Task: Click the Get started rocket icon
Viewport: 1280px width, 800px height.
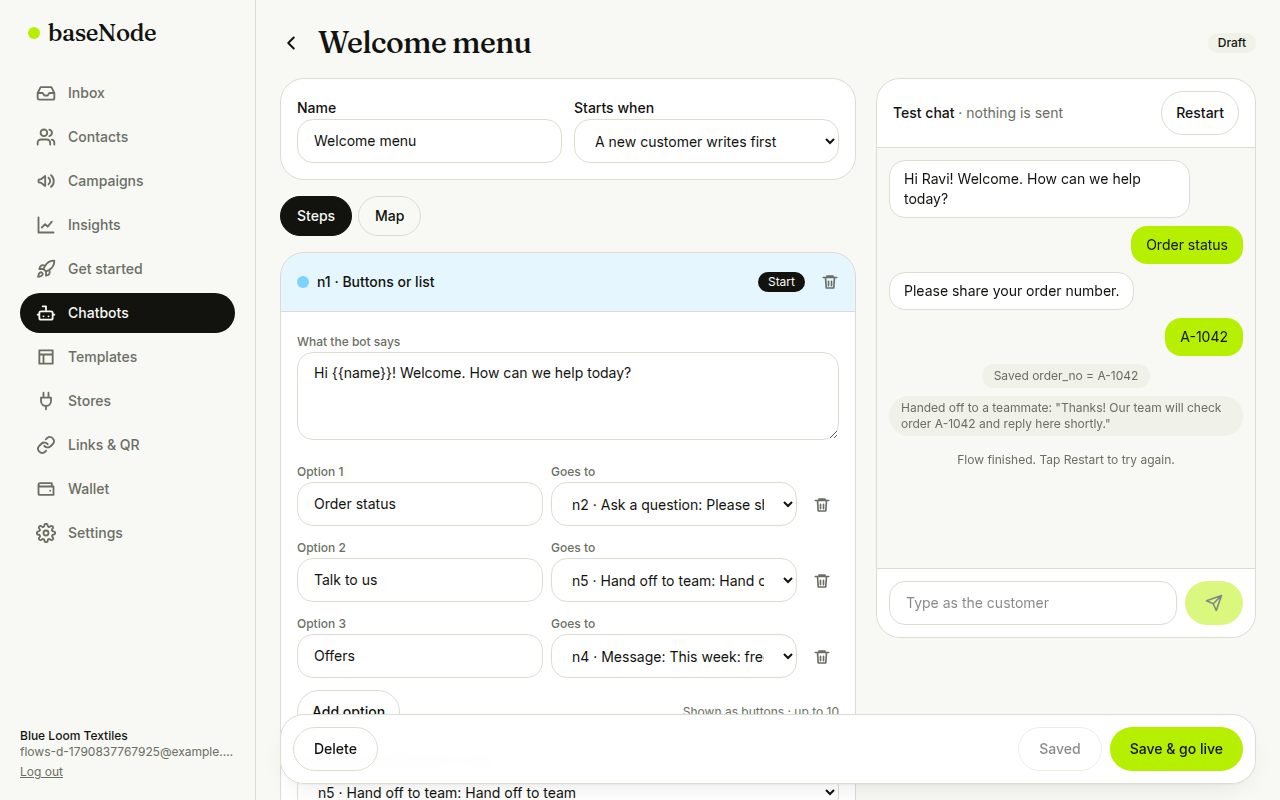Action: 46,269
